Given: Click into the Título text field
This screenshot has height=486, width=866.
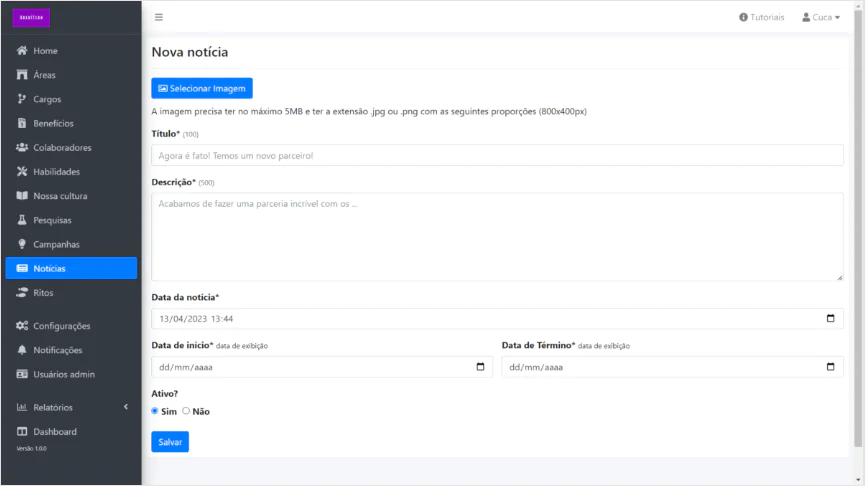Looking at the screenshot, I should [497, 156].
